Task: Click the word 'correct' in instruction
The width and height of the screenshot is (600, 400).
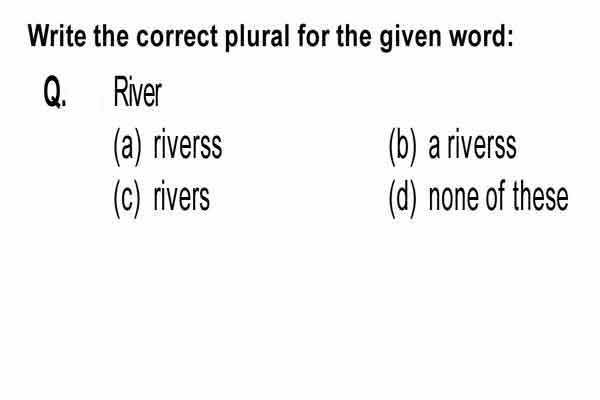Action: [x=177, y=37]
